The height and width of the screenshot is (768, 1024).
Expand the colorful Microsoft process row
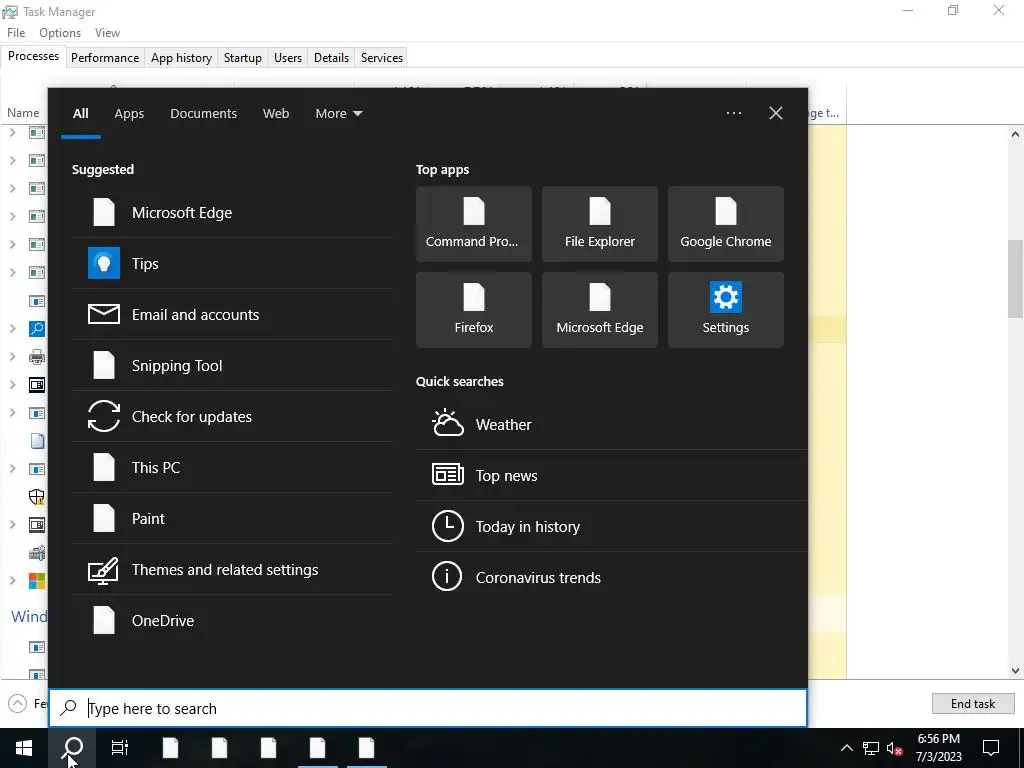pyautogui.click(x=12, y=581)
